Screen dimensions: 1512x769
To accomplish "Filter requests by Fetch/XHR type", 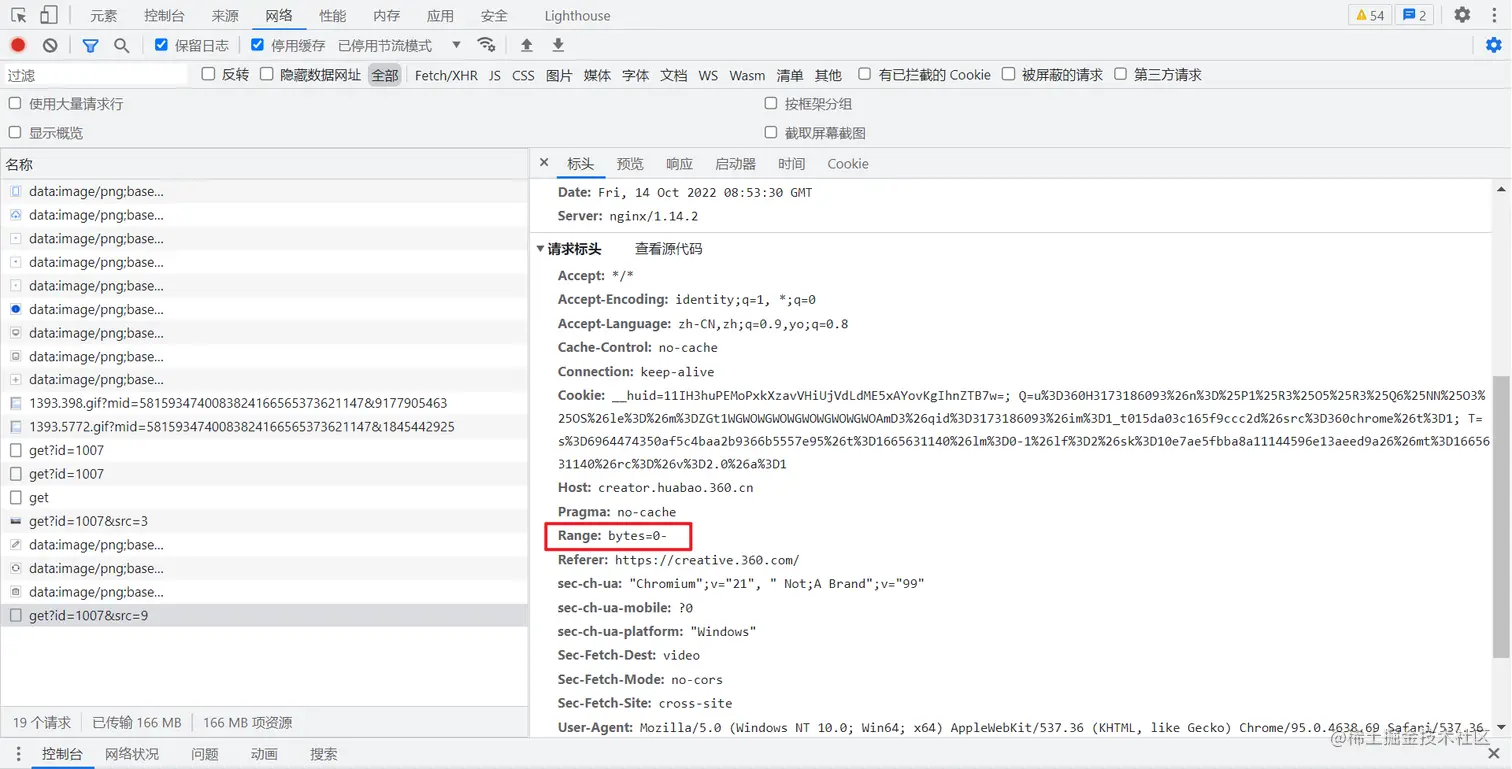I will [x=446, y=75].
